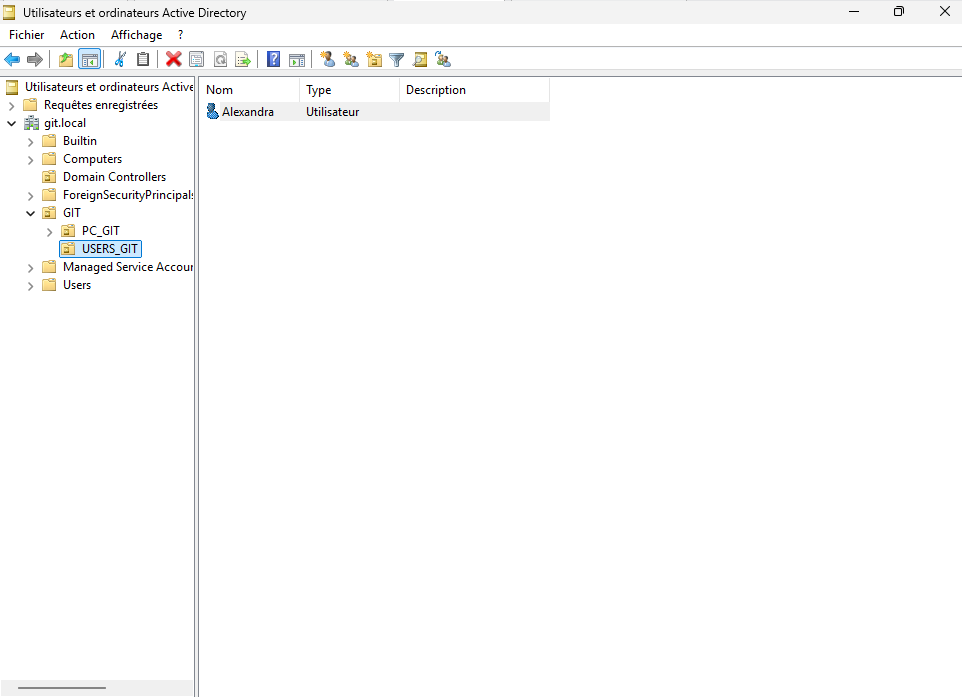This screenshot has width=962, height=697.
Task: Create a new group with toolbar icon
Action: tap(351, 60)
